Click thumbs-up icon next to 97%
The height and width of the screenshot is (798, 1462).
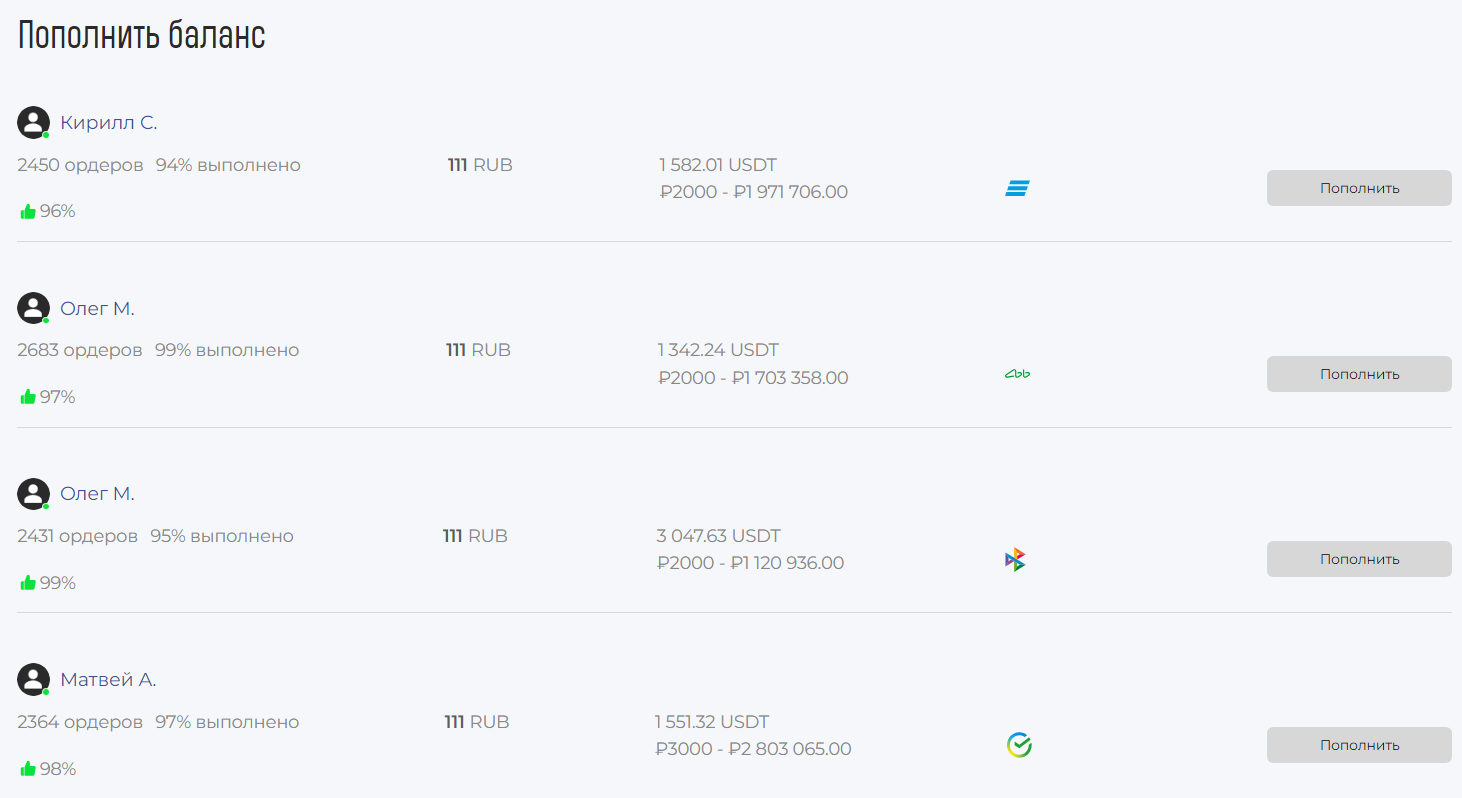click(x=28, y=397)
